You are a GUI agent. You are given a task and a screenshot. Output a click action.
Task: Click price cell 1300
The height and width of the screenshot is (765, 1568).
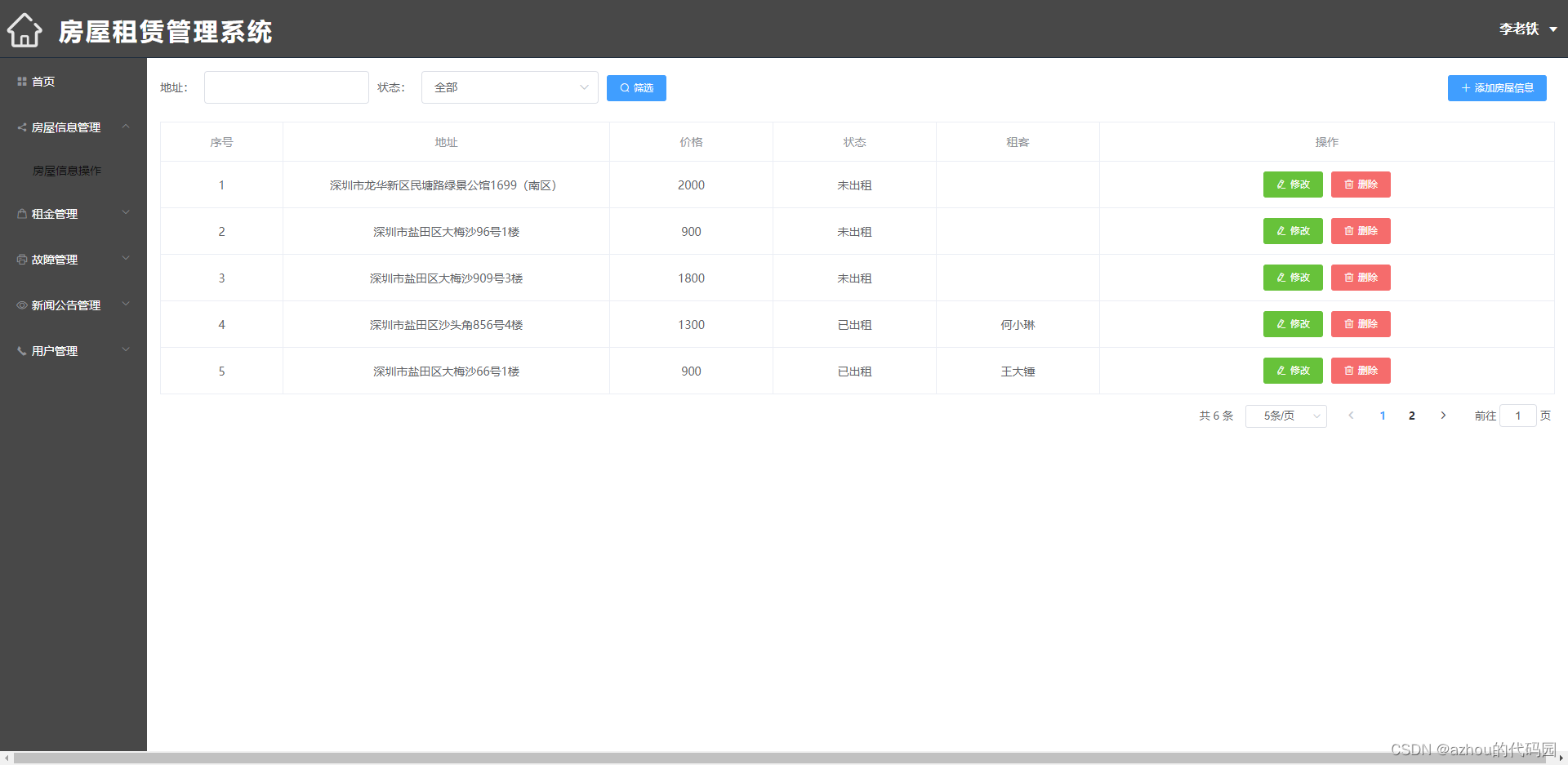[691, 325]
